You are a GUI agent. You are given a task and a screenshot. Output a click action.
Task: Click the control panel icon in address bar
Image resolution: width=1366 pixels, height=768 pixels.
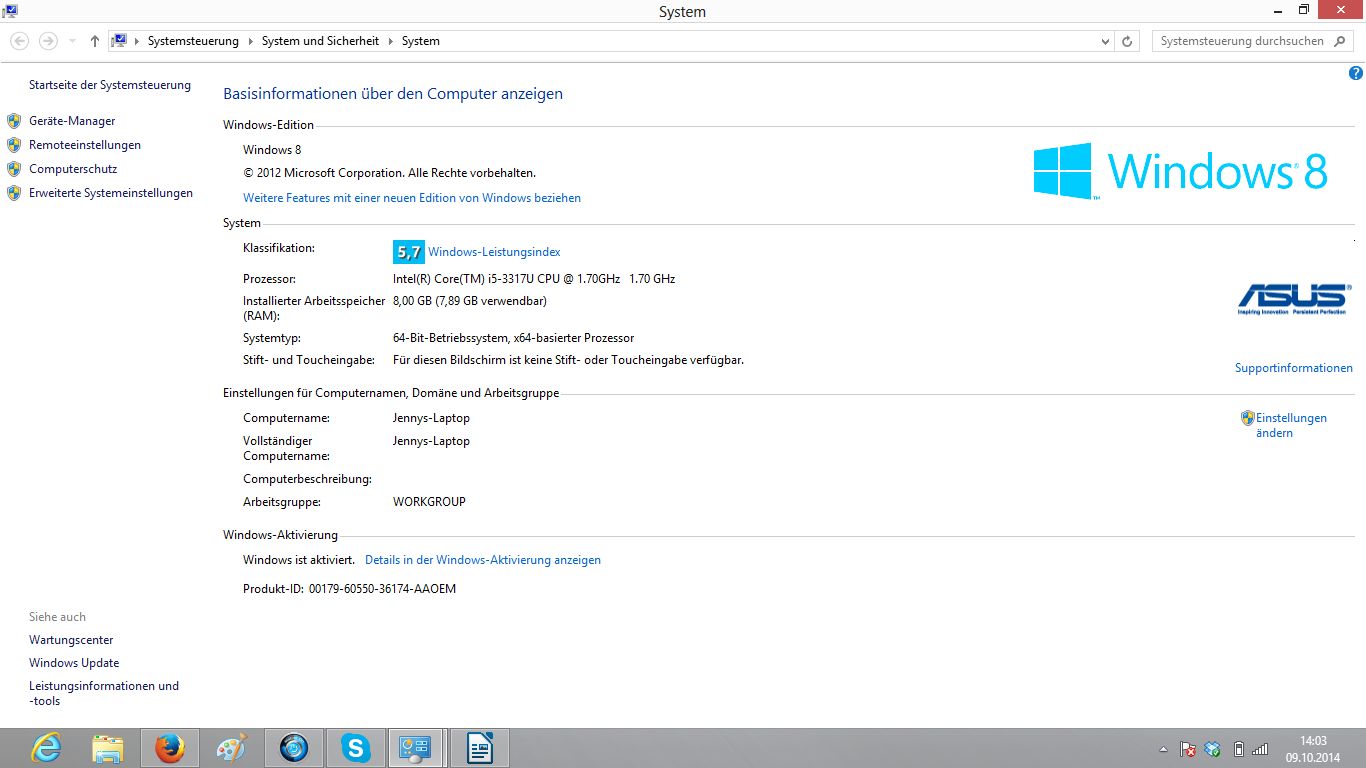tap(120, 41)
